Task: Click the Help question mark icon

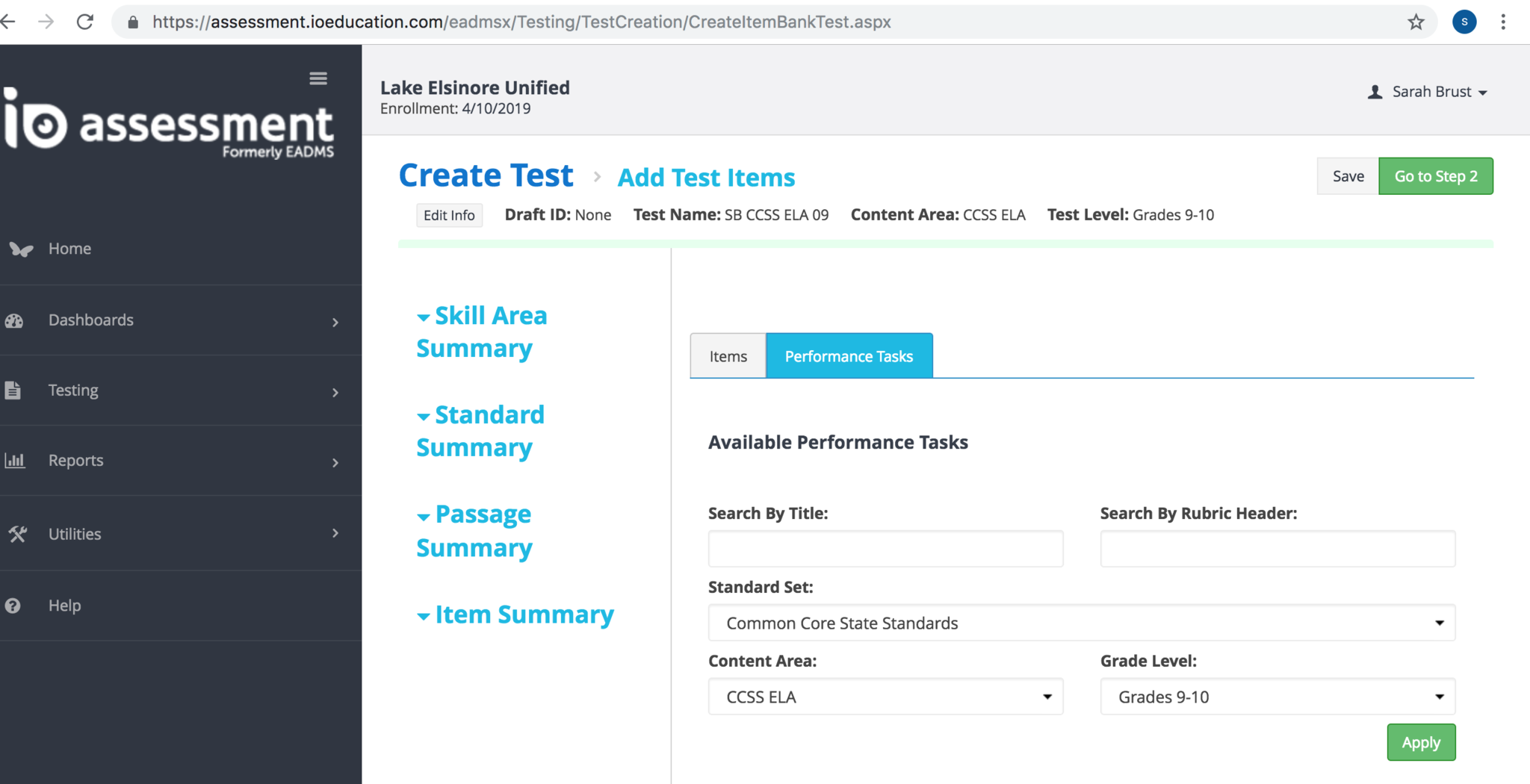Action: pyautogui.click(x=13, y=606)
